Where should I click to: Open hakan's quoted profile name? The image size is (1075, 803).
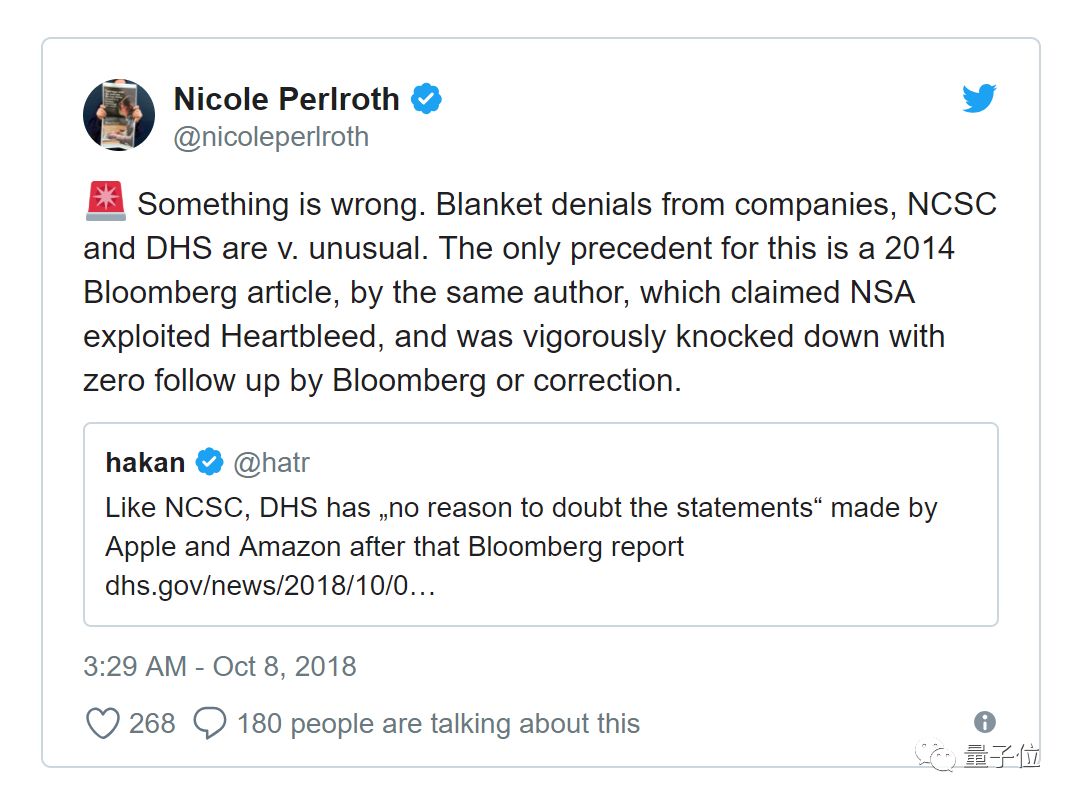145,463
